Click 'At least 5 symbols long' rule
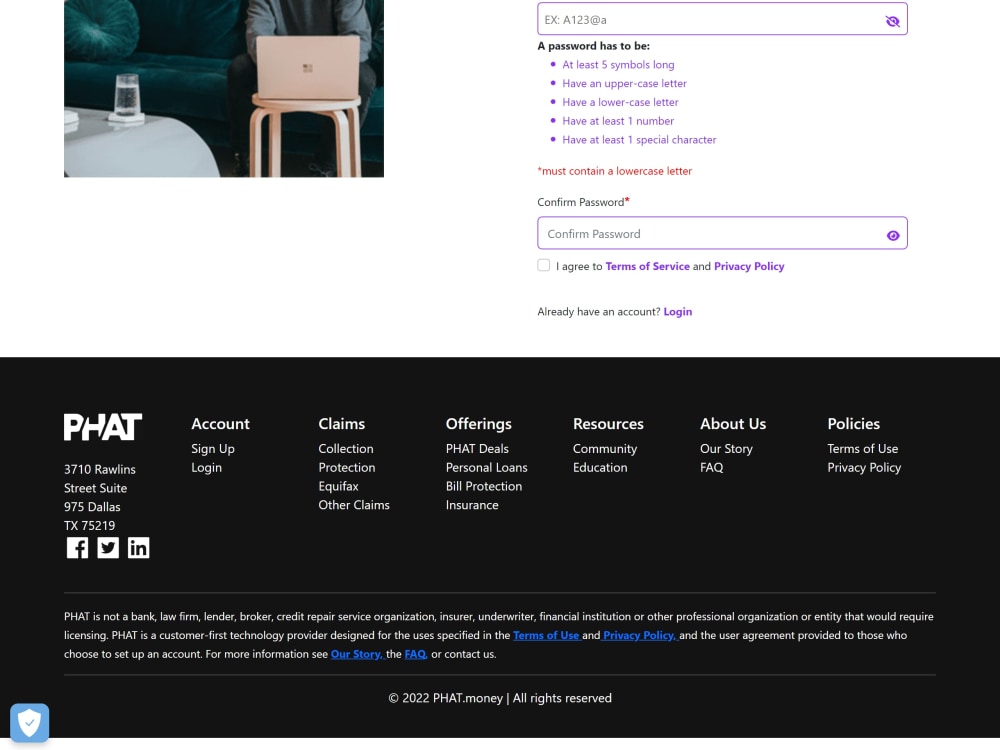Image resolution: width=1000 pixels, height=750 pixels. click(618, 65)
